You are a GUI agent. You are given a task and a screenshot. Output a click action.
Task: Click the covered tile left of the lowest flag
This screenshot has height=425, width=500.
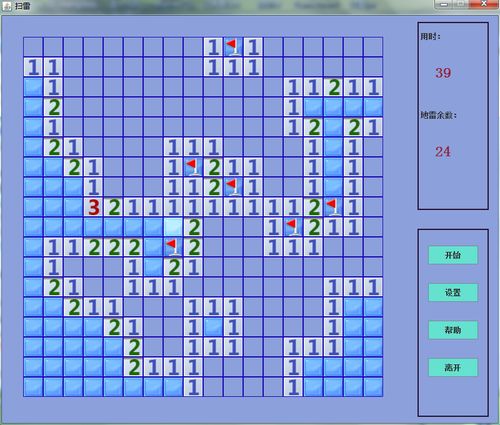click(x=153, y=247)
